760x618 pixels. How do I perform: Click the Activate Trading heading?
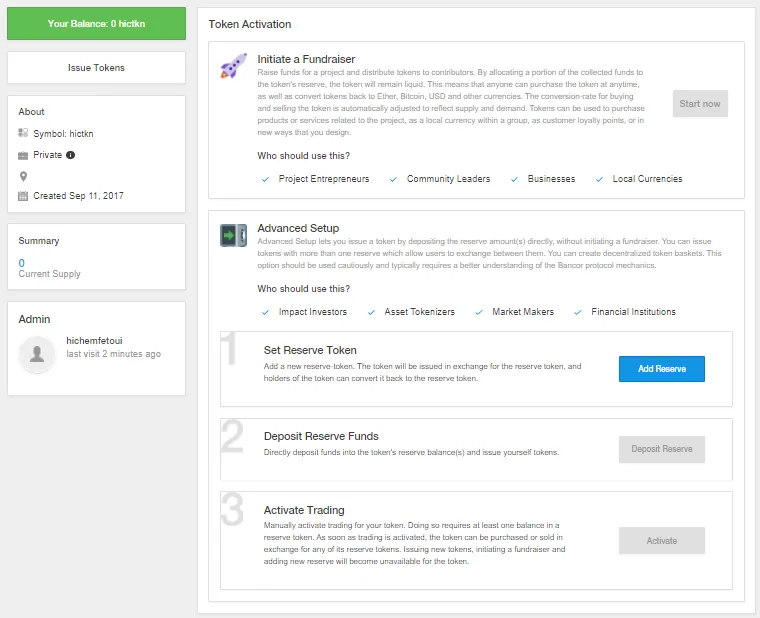click(304, 510)
